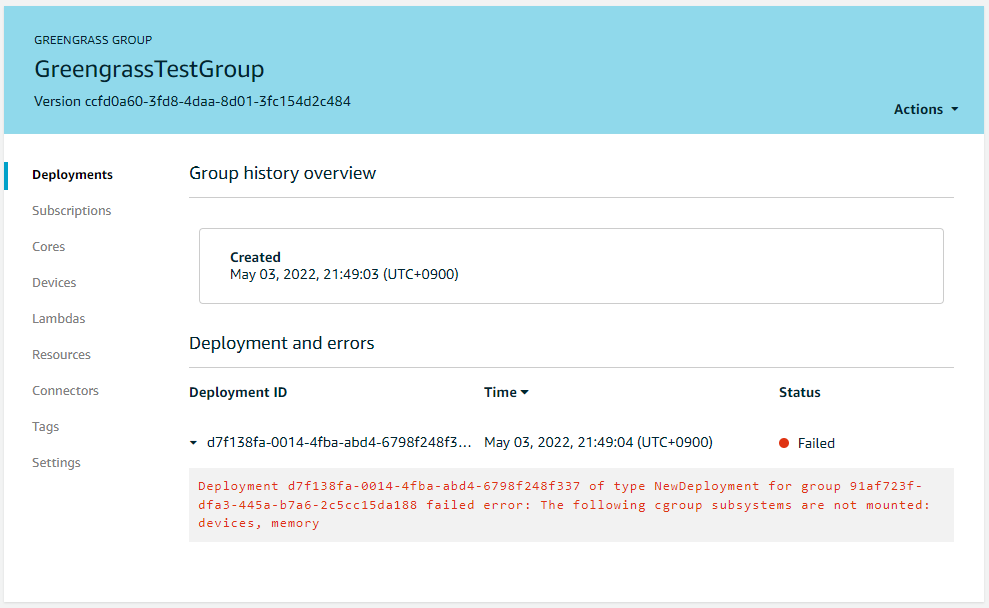Click the Deployment and errors heading
Image resolution: width=989 pixels, height=608 pixels.
pyautogui.click(x=281, y=343)
